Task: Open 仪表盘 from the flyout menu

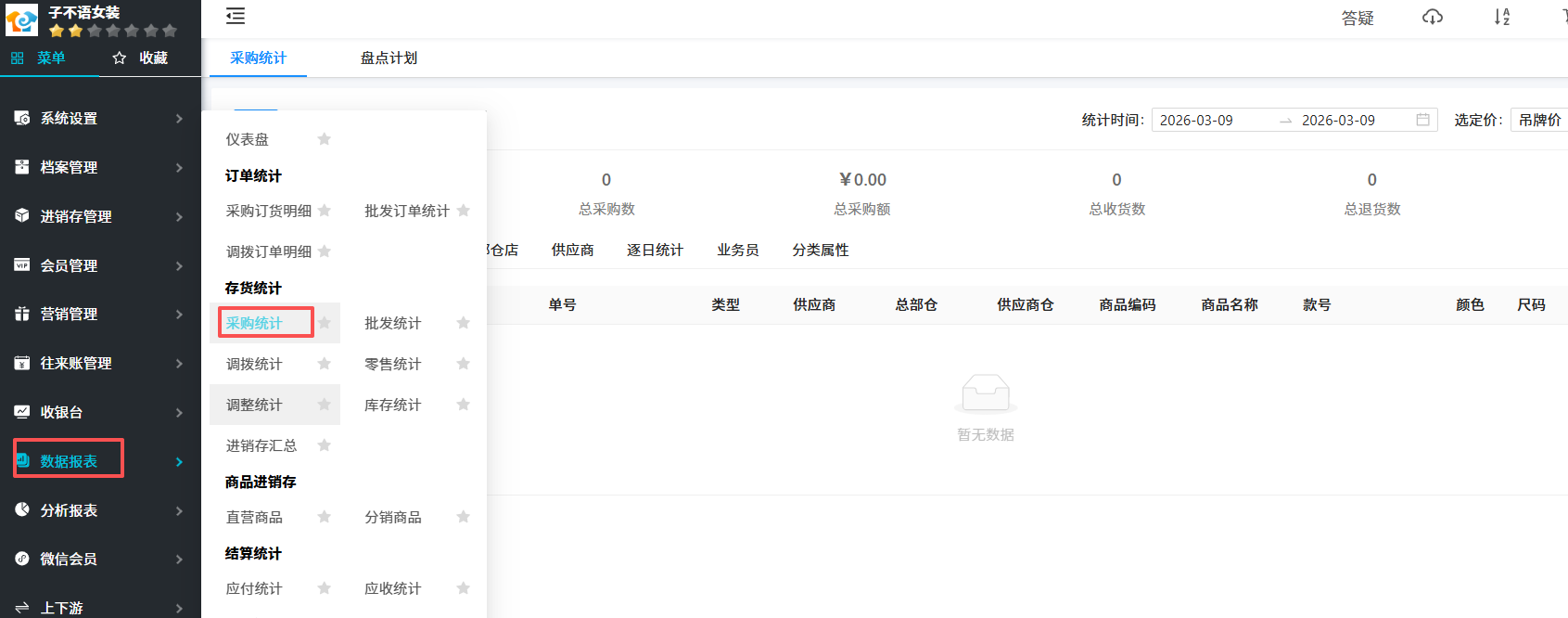Action: pos(247,139)
